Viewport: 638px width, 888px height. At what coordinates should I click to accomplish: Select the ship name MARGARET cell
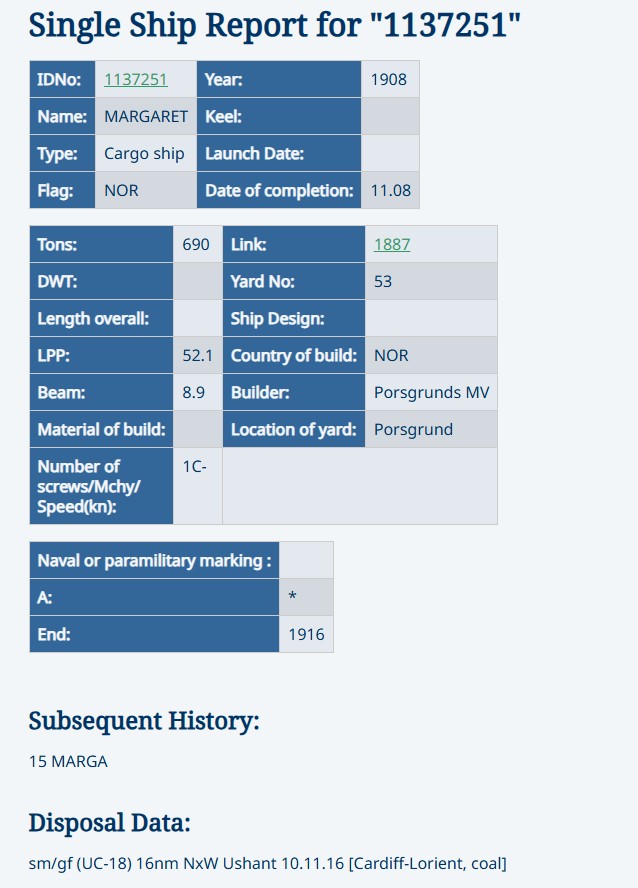[145, 116]
